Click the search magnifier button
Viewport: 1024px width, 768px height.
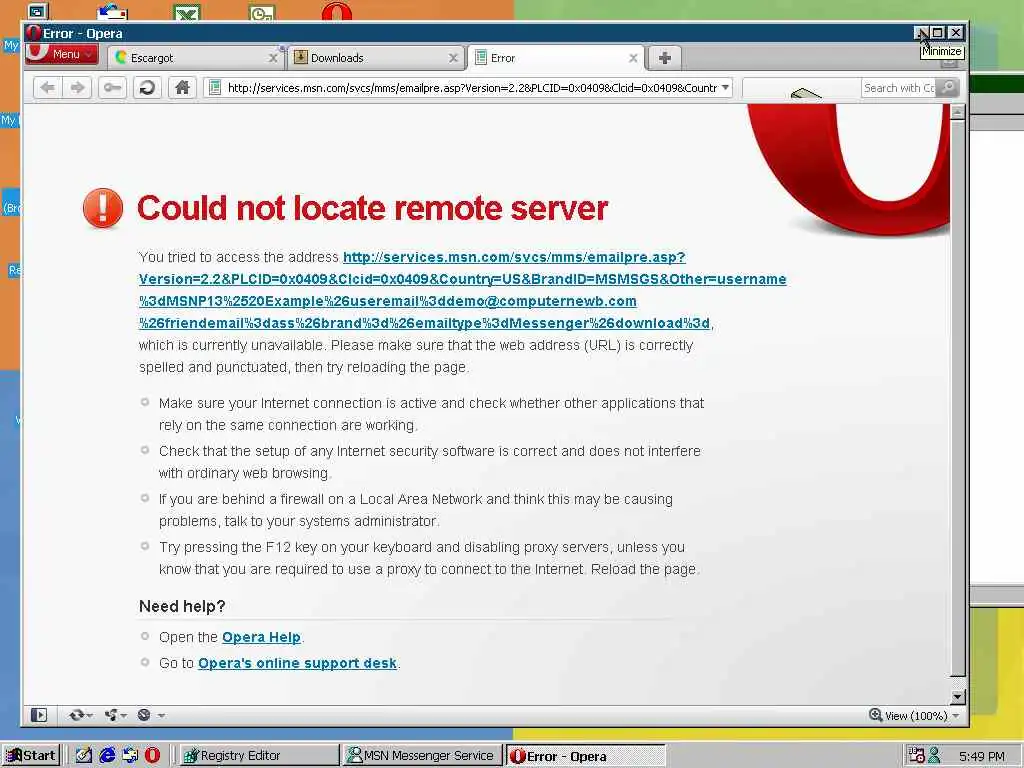[x=948, y=88]
